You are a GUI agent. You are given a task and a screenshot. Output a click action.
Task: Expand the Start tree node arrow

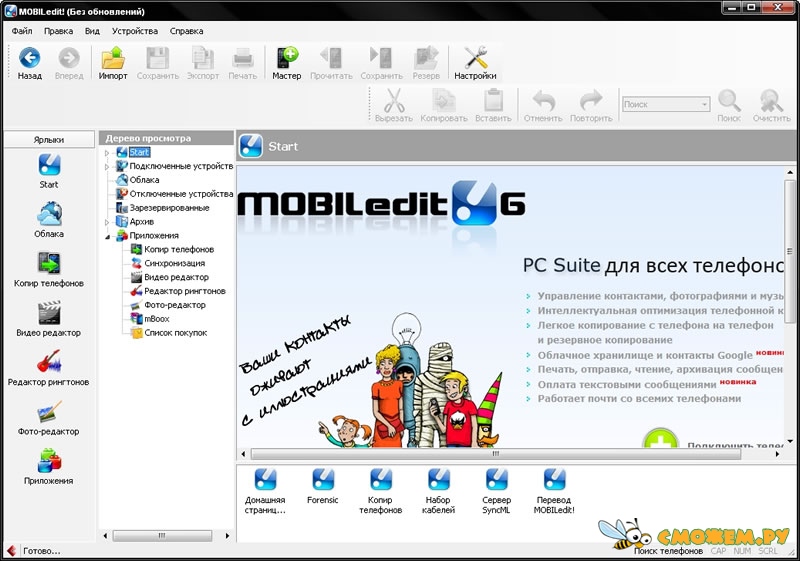coord(107,152)
